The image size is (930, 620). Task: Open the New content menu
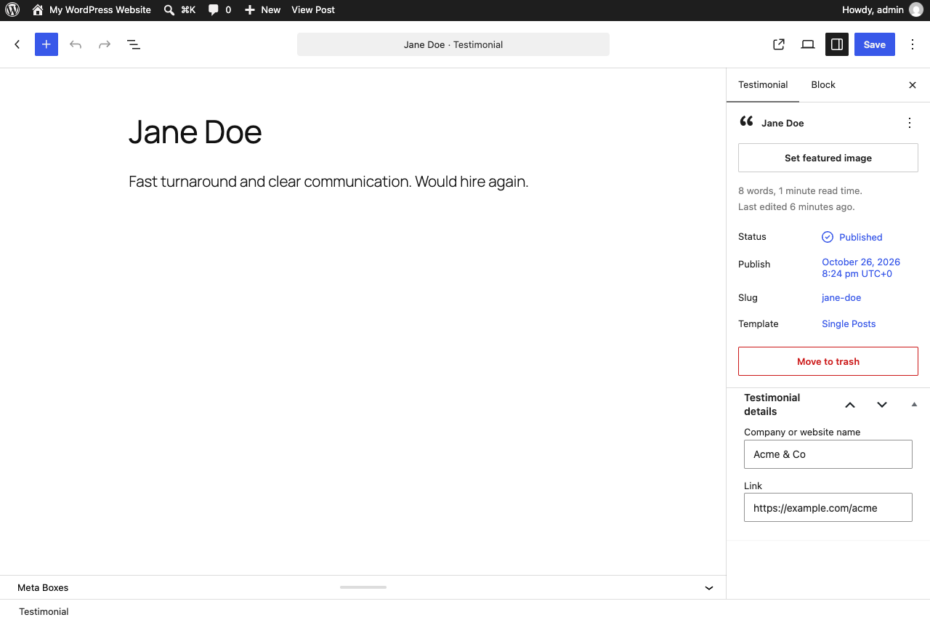(263, 9)
